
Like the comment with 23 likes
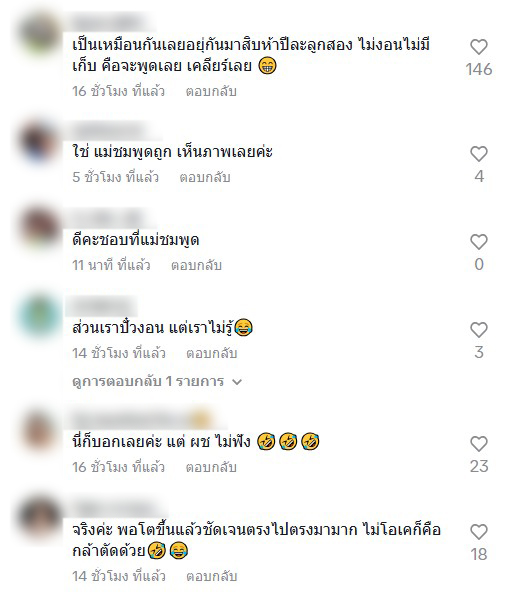point(479,444)
